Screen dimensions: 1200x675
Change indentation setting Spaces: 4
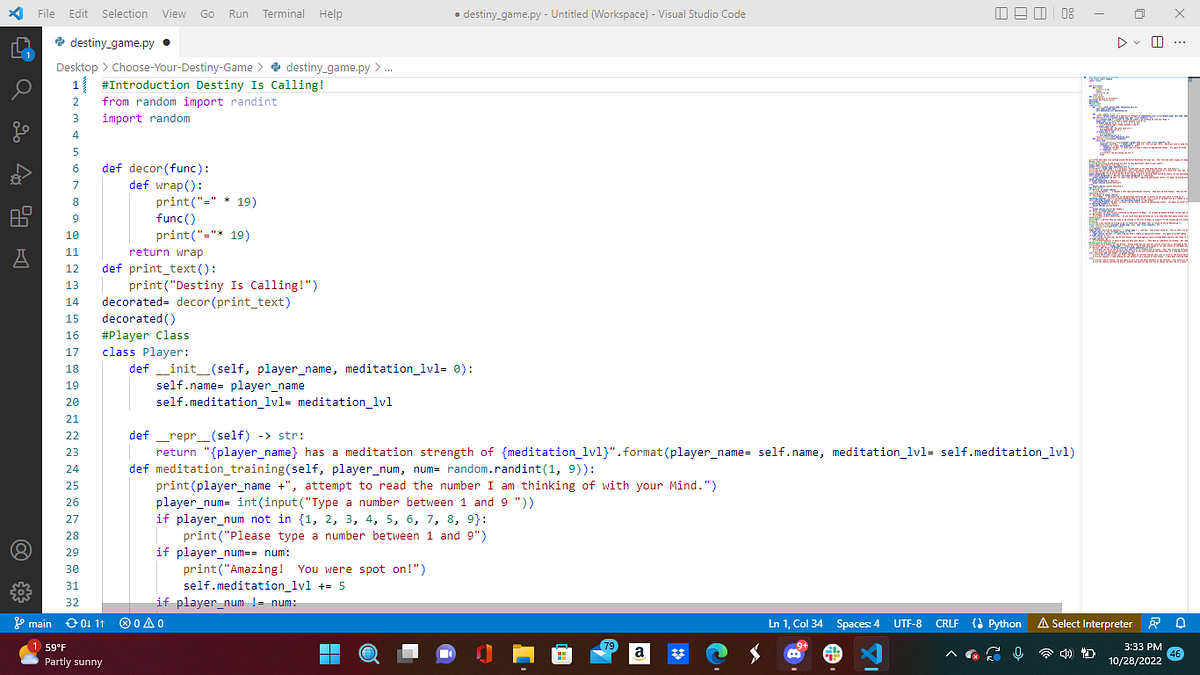click(858, 623)
